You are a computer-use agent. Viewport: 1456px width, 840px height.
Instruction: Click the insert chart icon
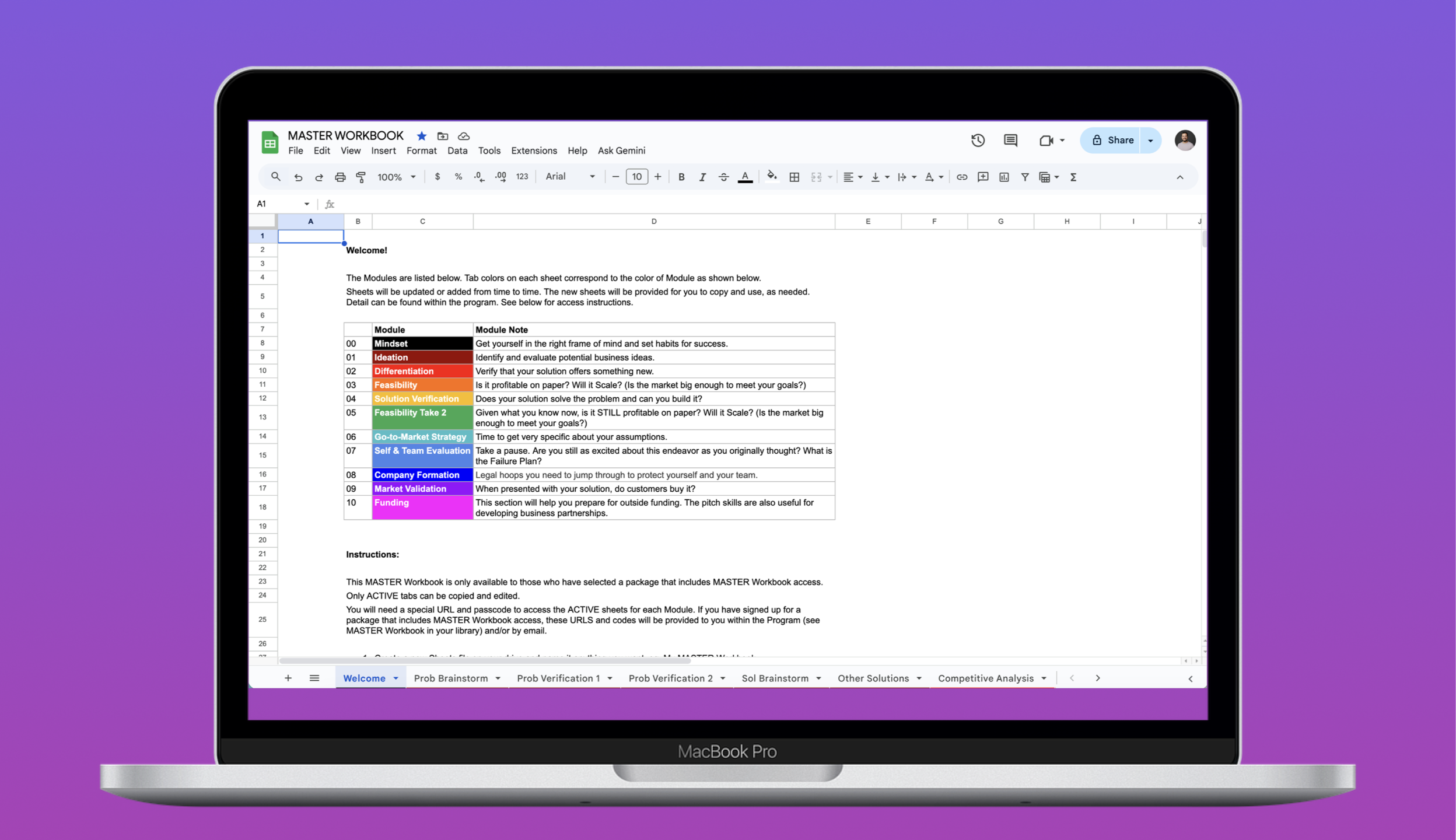click(x=1004, y=177)
